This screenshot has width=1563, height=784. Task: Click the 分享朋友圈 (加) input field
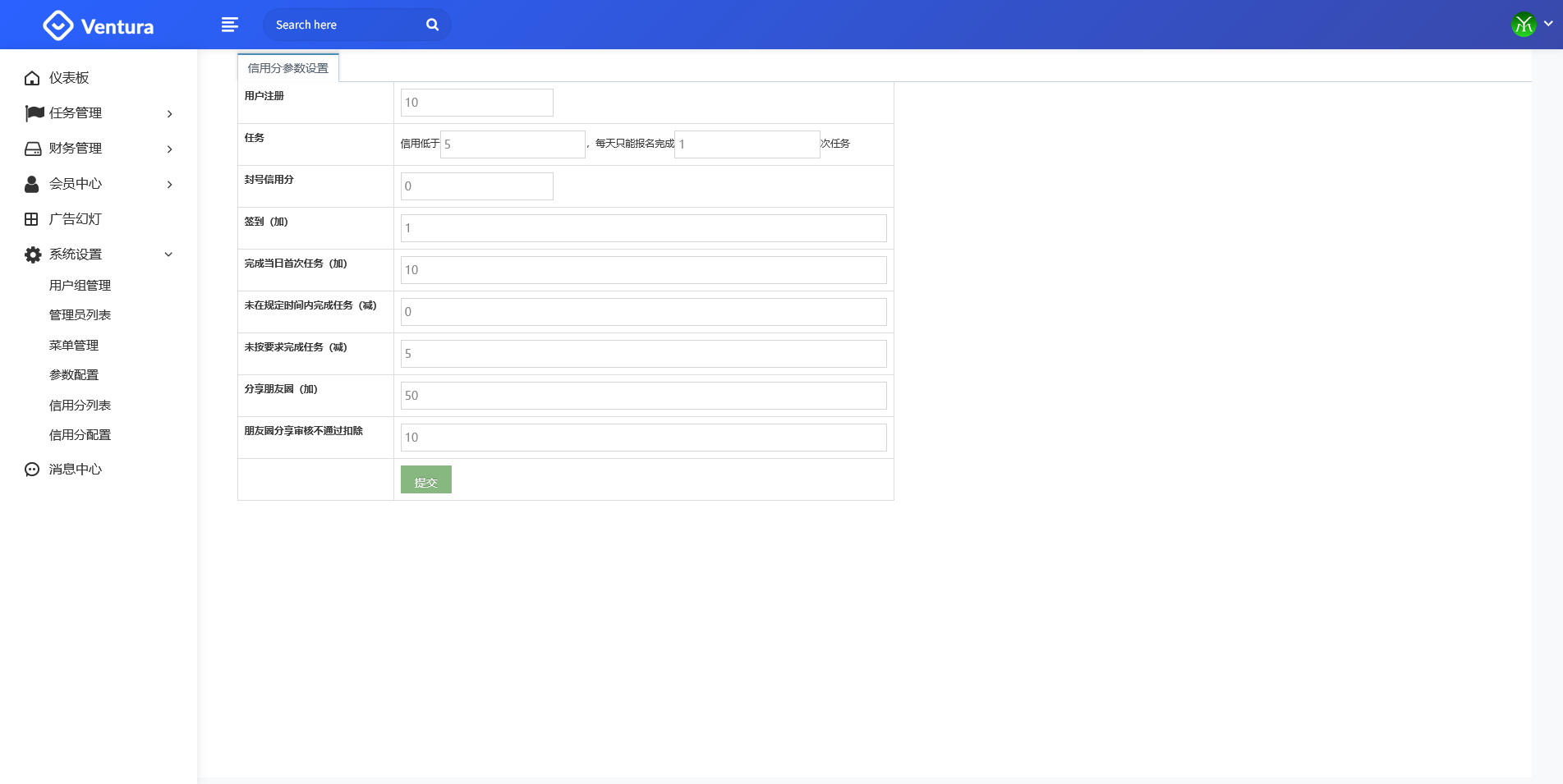(643, 396)
